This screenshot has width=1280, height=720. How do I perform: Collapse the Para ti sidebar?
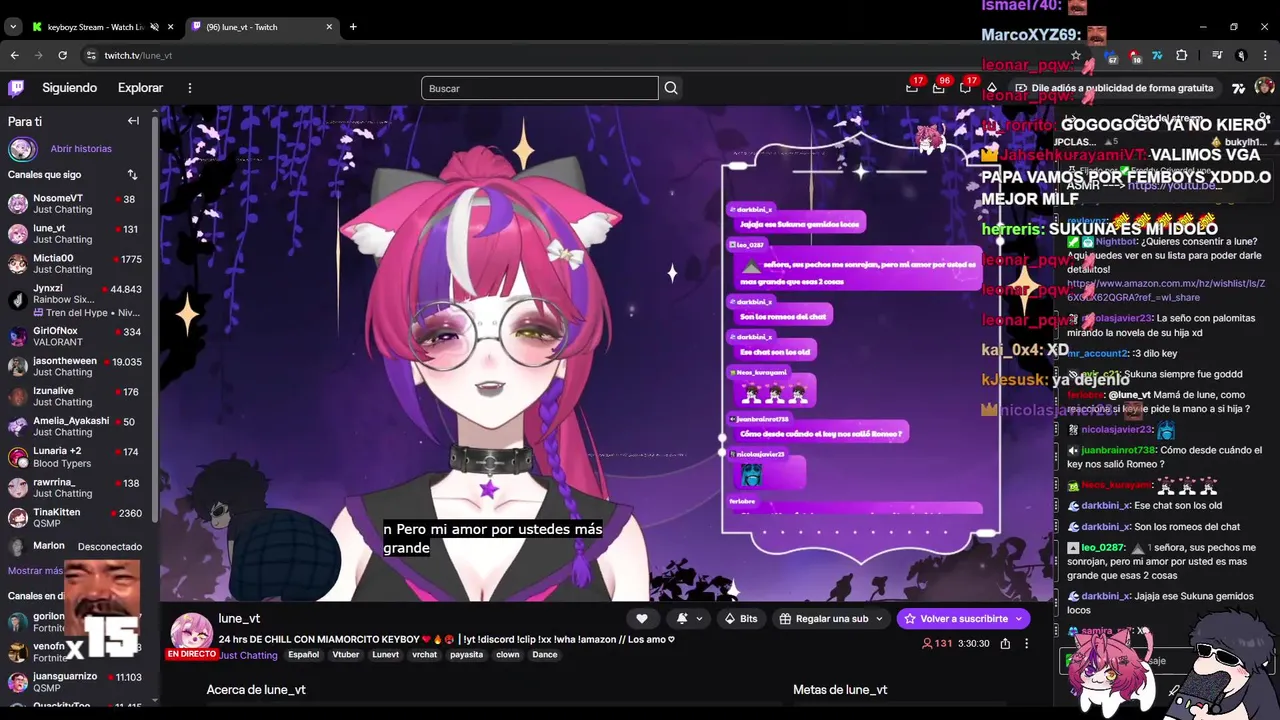133,121
